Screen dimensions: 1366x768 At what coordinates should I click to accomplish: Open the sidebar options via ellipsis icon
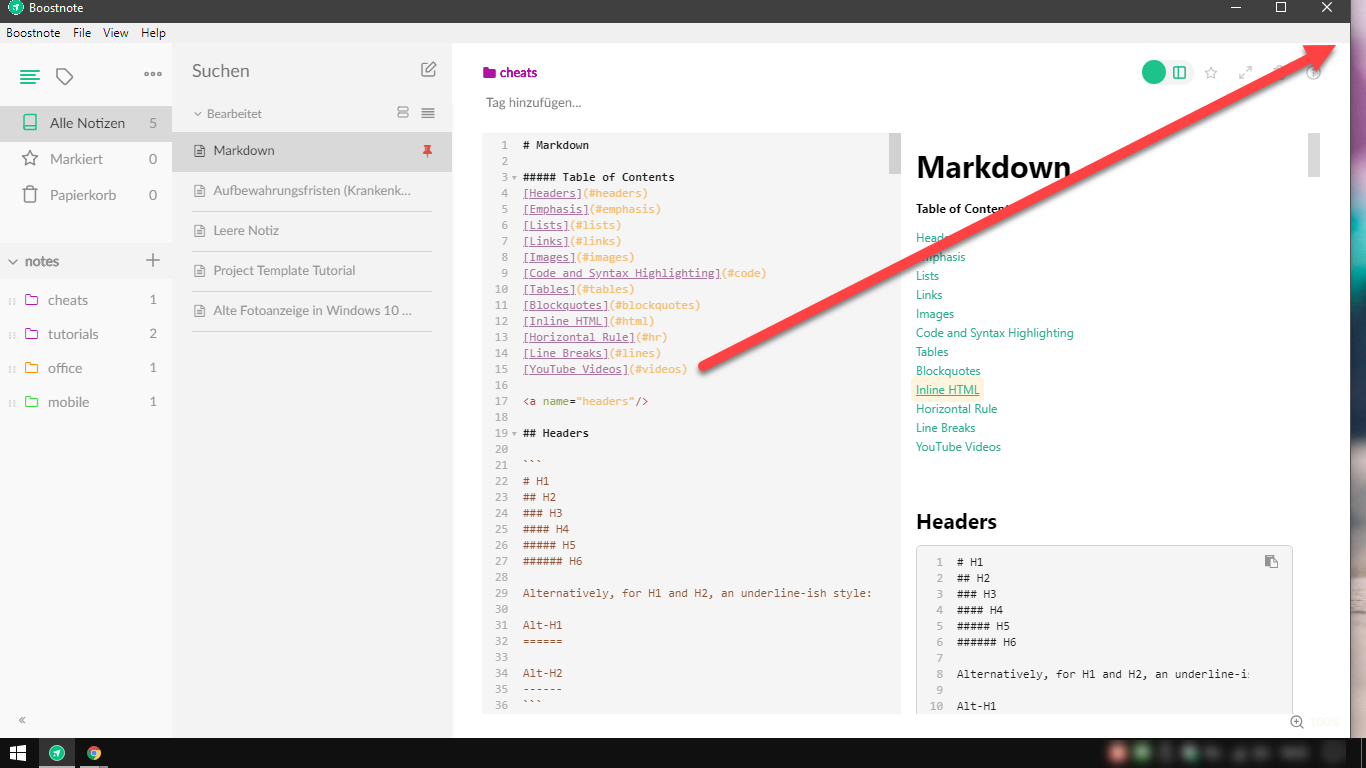(152, 73)
